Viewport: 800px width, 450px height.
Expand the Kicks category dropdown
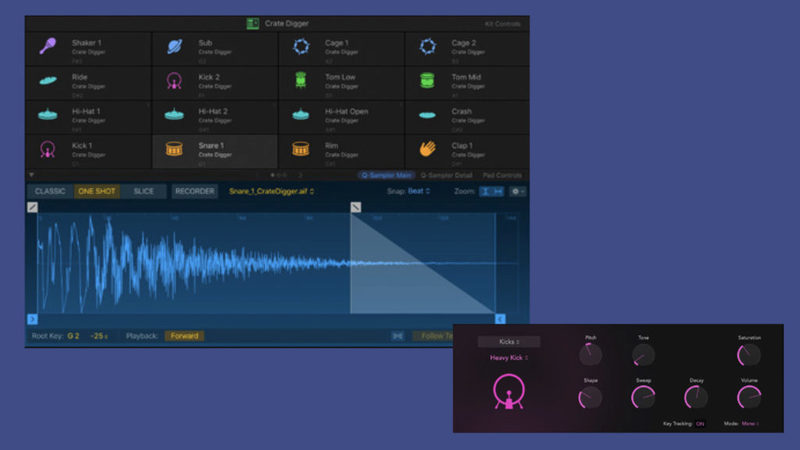pos(509,341)
